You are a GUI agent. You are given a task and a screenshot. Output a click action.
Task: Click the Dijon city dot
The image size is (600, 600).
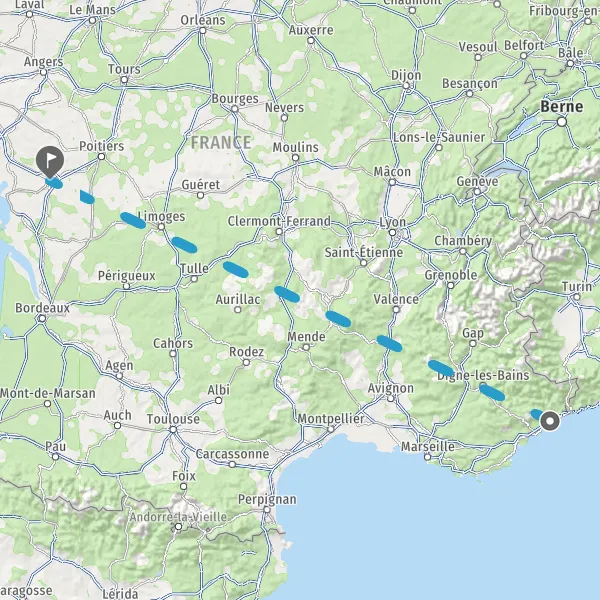pyautogui.click(x=406, y=86)
